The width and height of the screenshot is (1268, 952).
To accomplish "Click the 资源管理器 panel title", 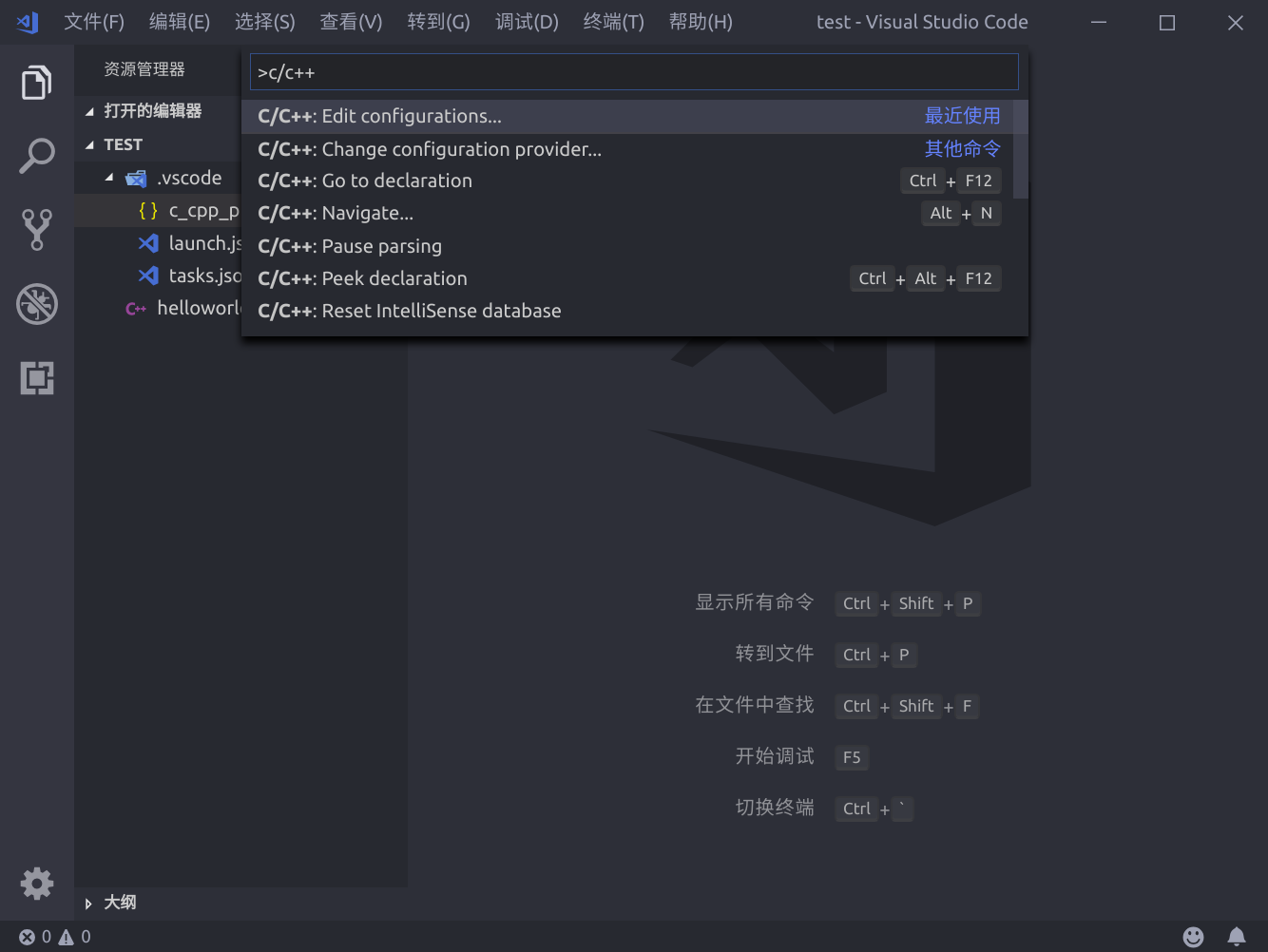I will [144, 69].
